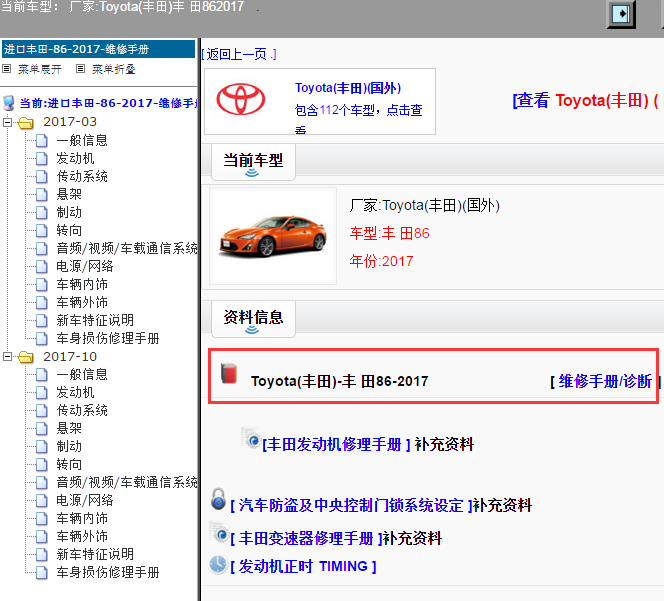This screenshot has height=601, width=664.
Task: Select the 2017-03 folder label
Action: [70, 122]
